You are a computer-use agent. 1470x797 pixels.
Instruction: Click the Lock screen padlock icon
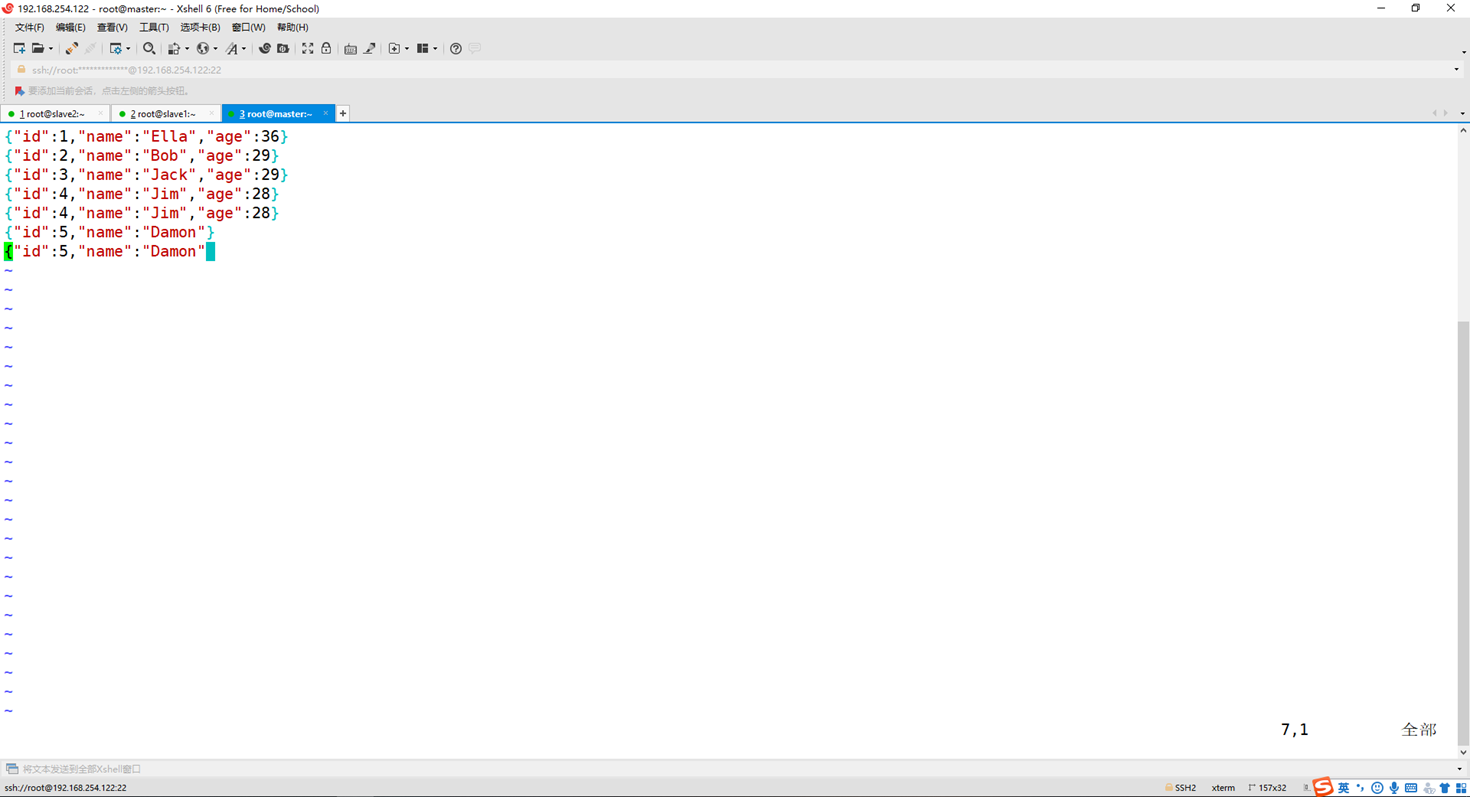coord(326,48)
